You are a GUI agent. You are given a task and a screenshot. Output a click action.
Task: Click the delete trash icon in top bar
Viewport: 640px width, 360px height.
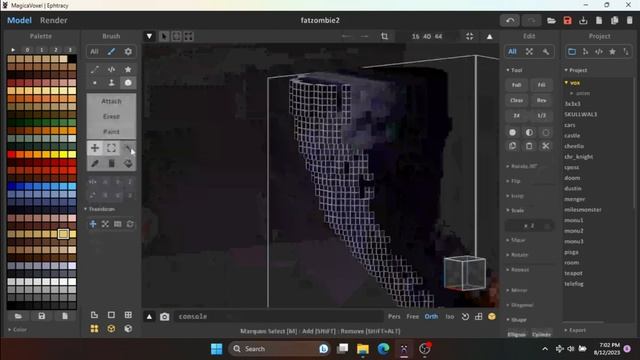(630, 20)
